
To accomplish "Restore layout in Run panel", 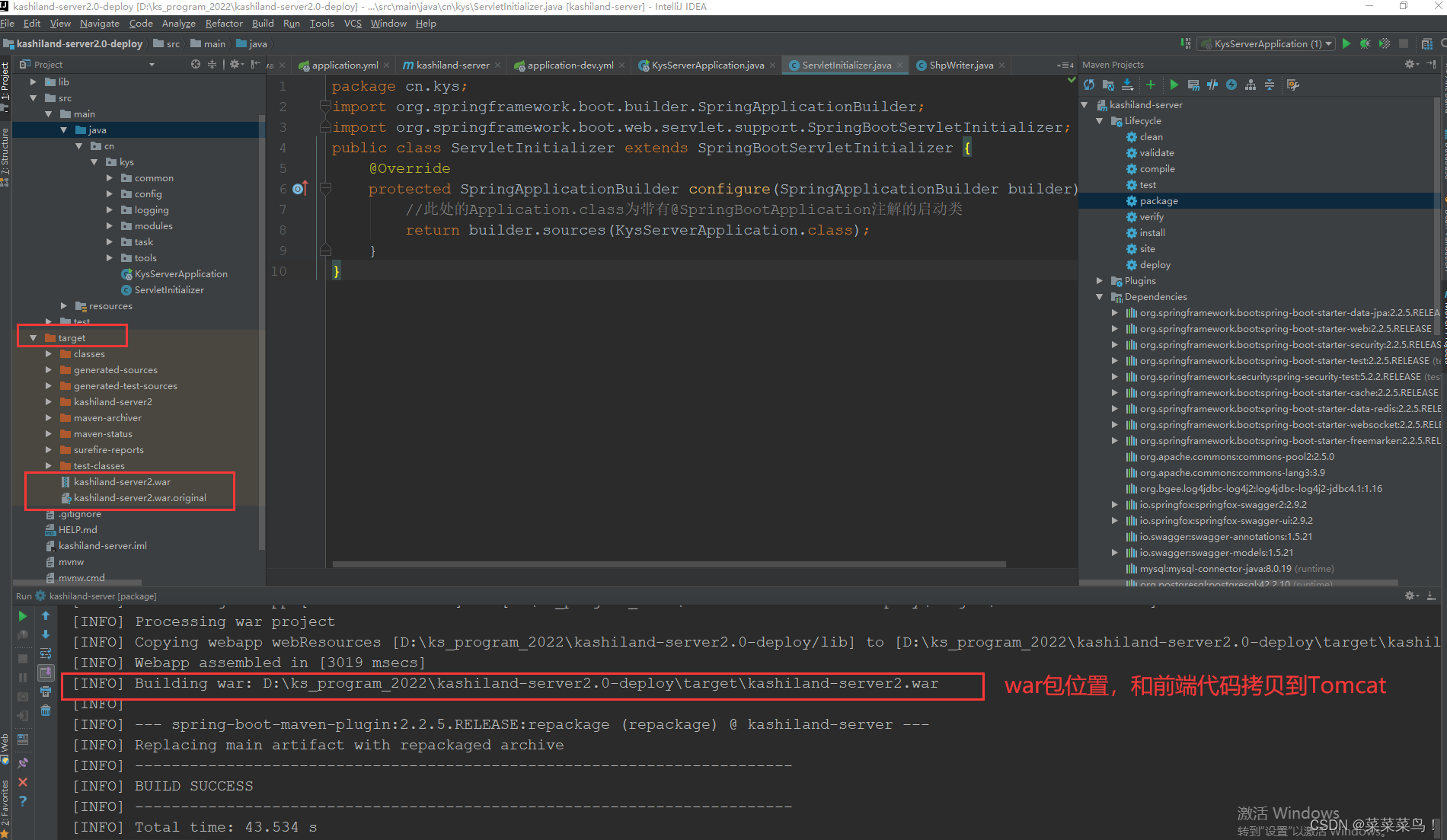I will [23, 739].
